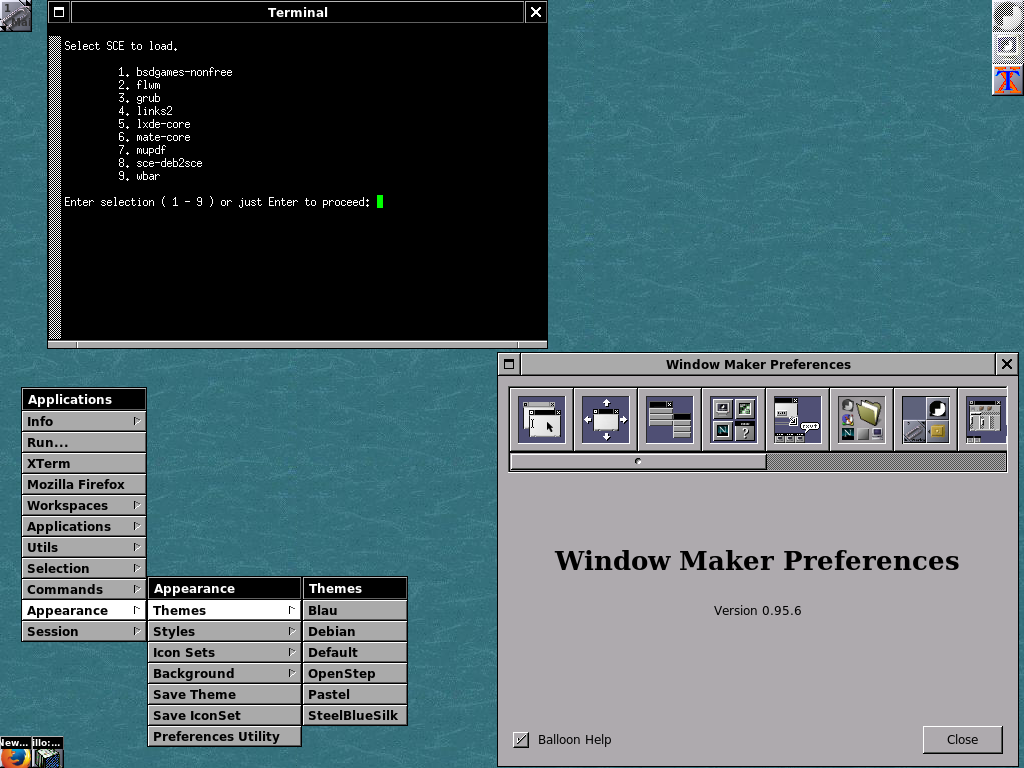Viewport: 1024px width, 768px height.
Task: Click the Firefox minimized window icon
Action: (x=15, y=753)
